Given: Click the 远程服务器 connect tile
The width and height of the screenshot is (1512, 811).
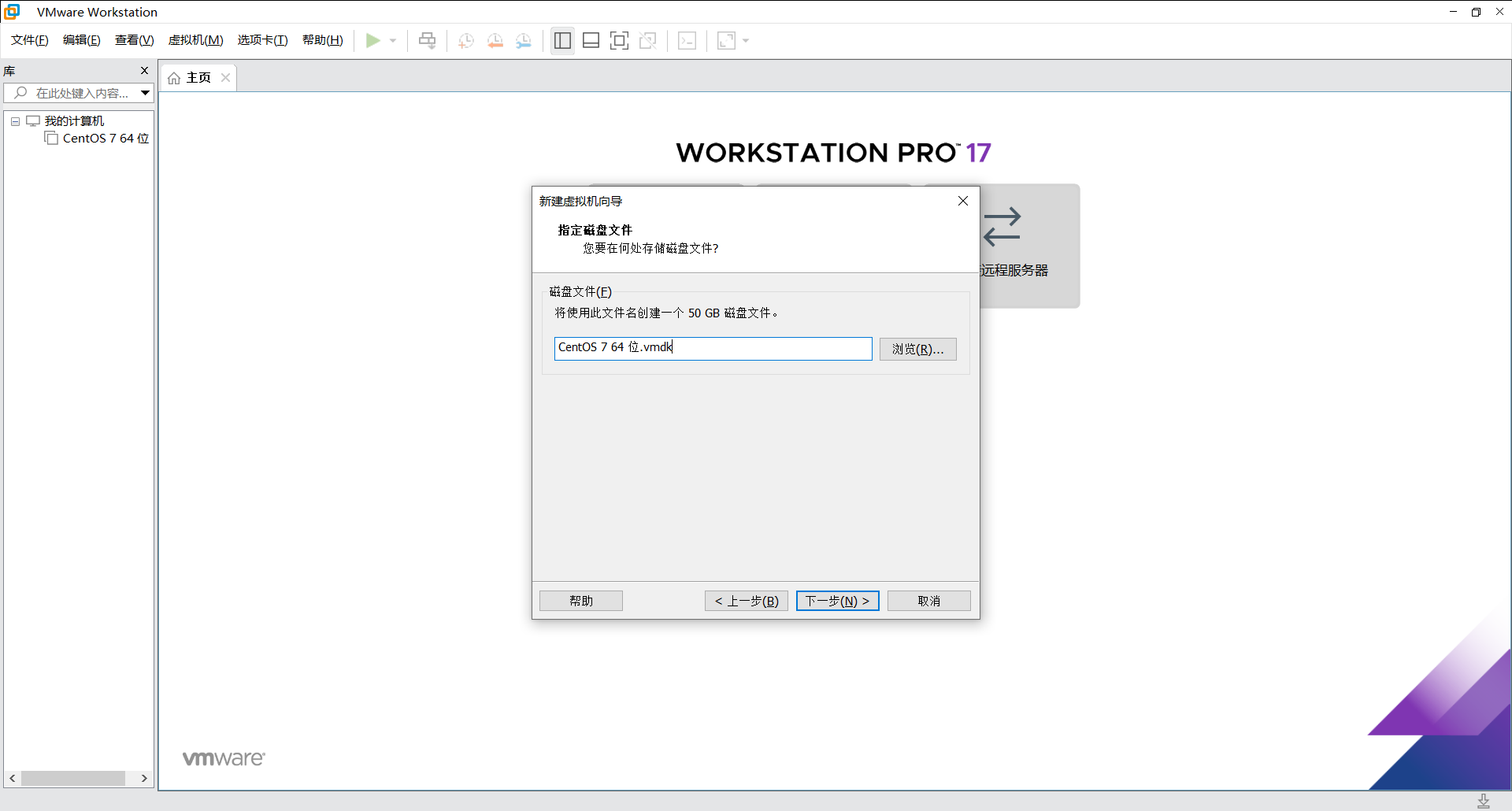Looking at the screenshot, I should pos(1028,246).
